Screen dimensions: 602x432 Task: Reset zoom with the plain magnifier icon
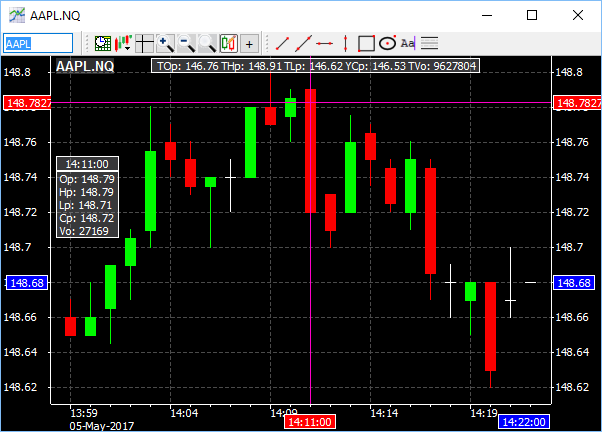point(208,43)
